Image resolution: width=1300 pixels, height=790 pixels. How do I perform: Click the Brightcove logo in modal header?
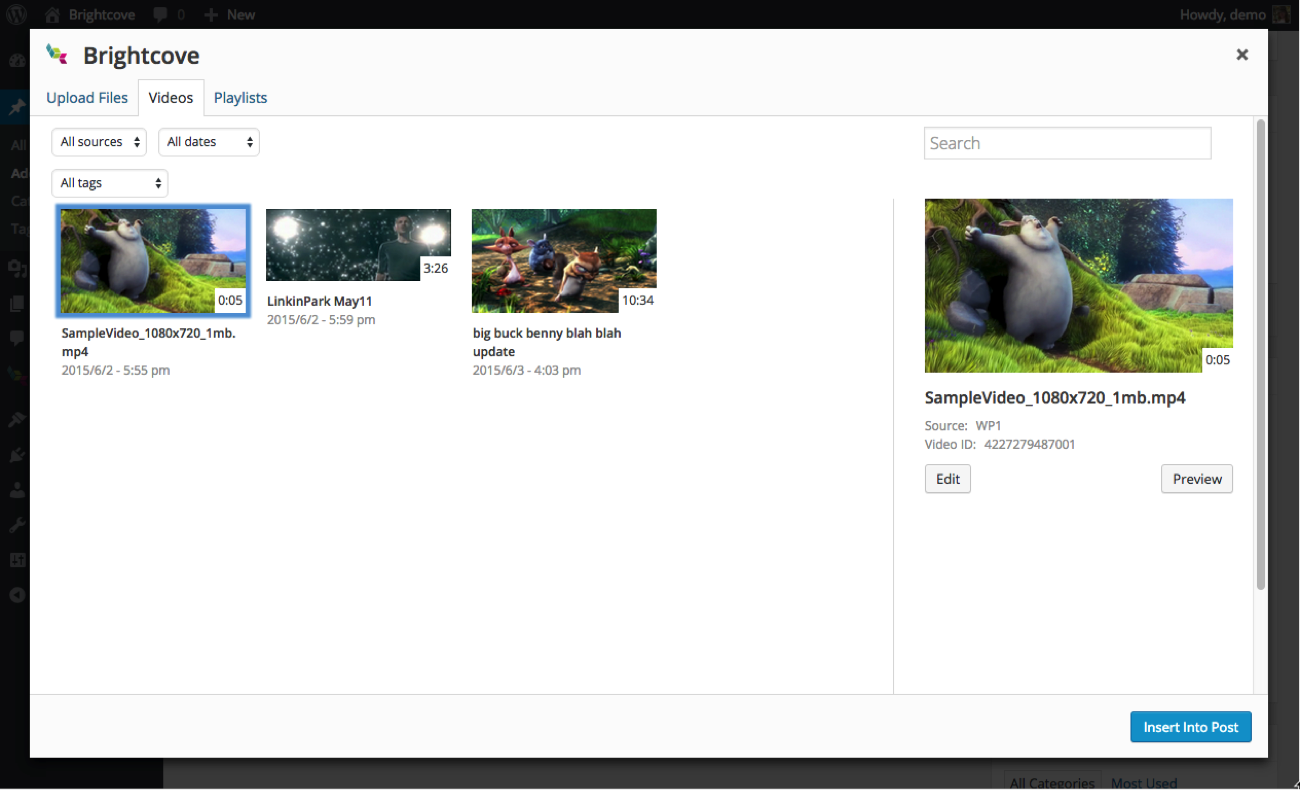click(58, 55)
